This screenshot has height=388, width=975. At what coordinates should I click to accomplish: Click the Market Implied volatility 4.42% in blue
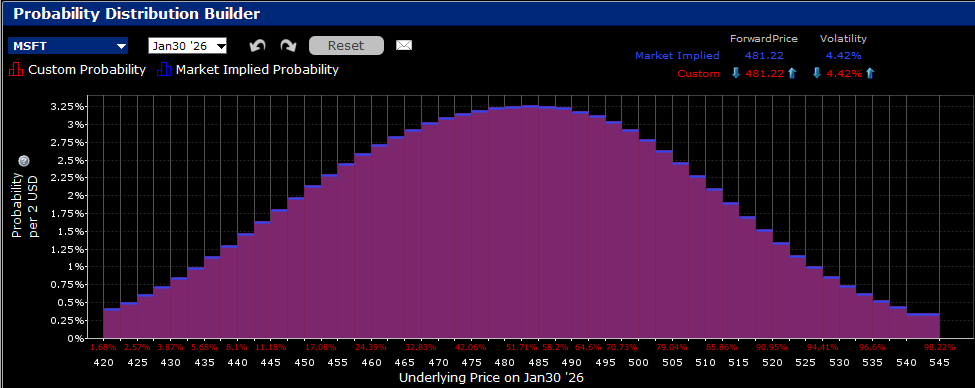tap(844, 55)
